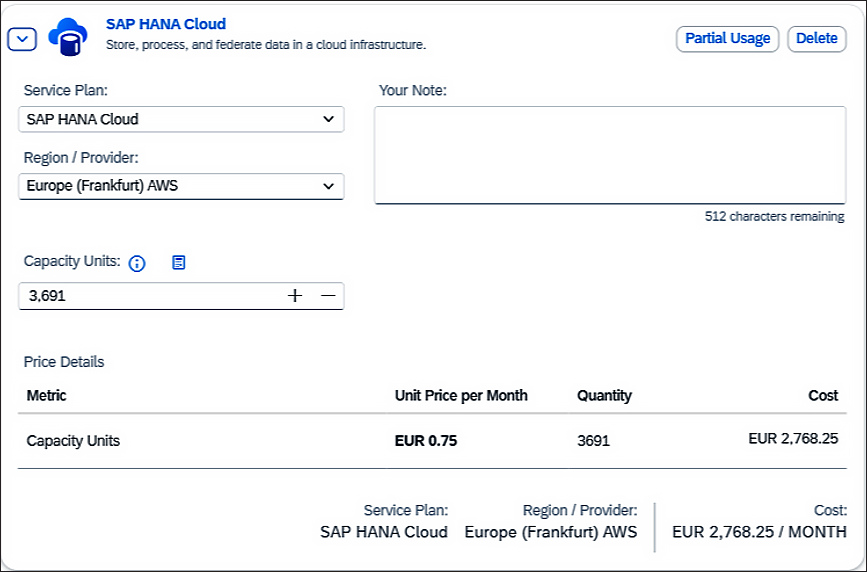Delete the SAP HANA Cloud service
Image resolution: width=867 pixels, height=572 pixels.
(817, 39)
